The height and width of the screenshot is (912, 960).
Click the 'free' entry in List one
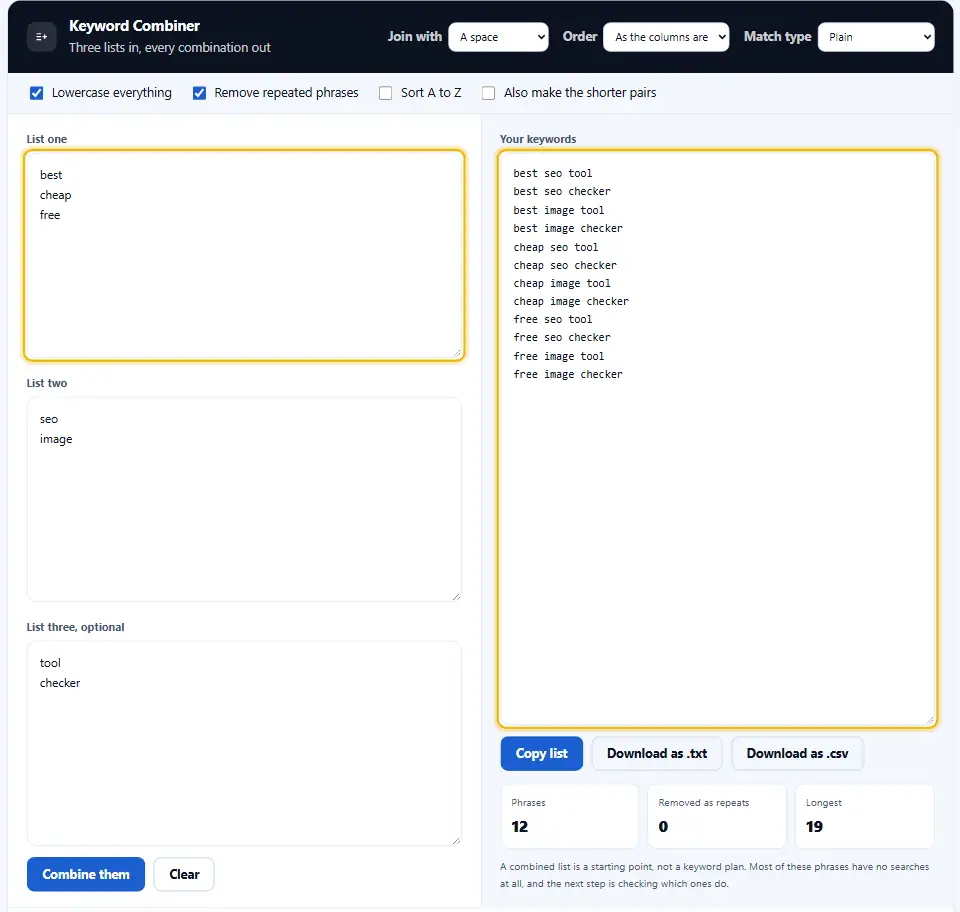(x=50, y=215)
